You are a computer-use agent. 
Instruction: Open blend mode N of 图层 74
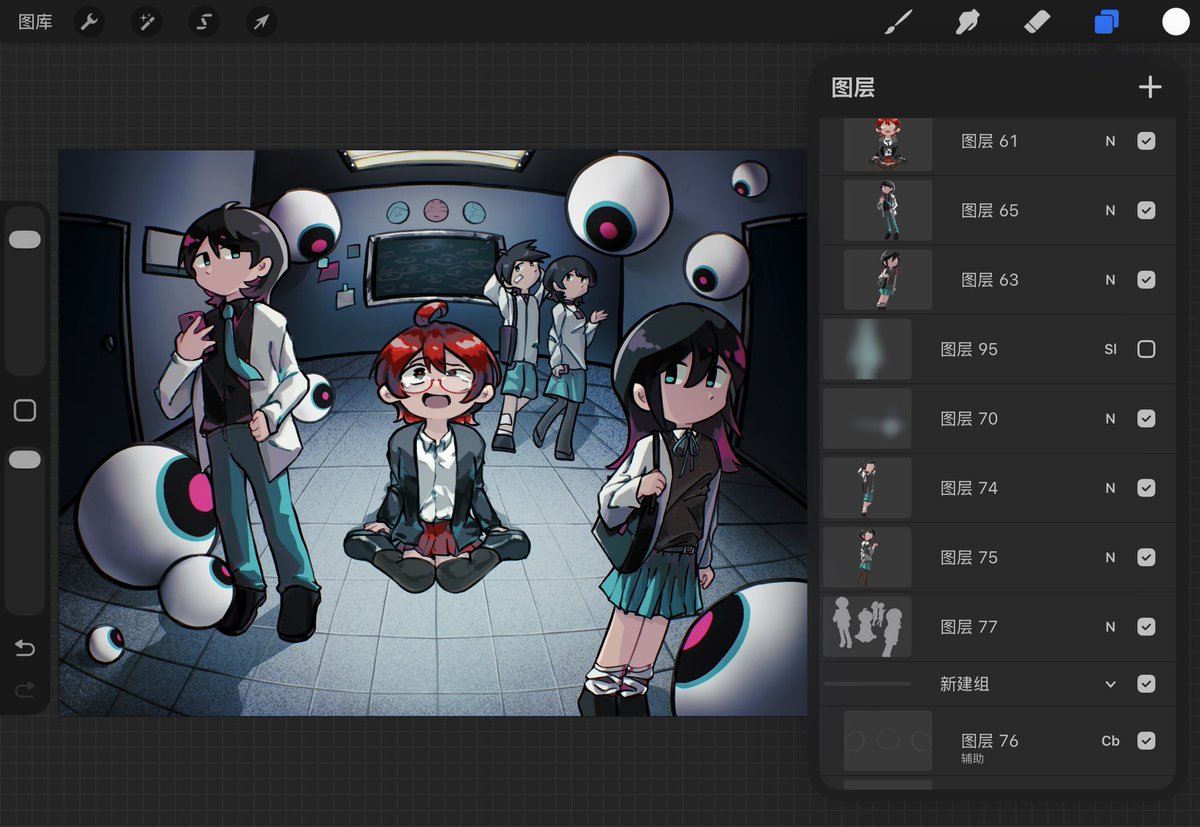(1110, 488)
